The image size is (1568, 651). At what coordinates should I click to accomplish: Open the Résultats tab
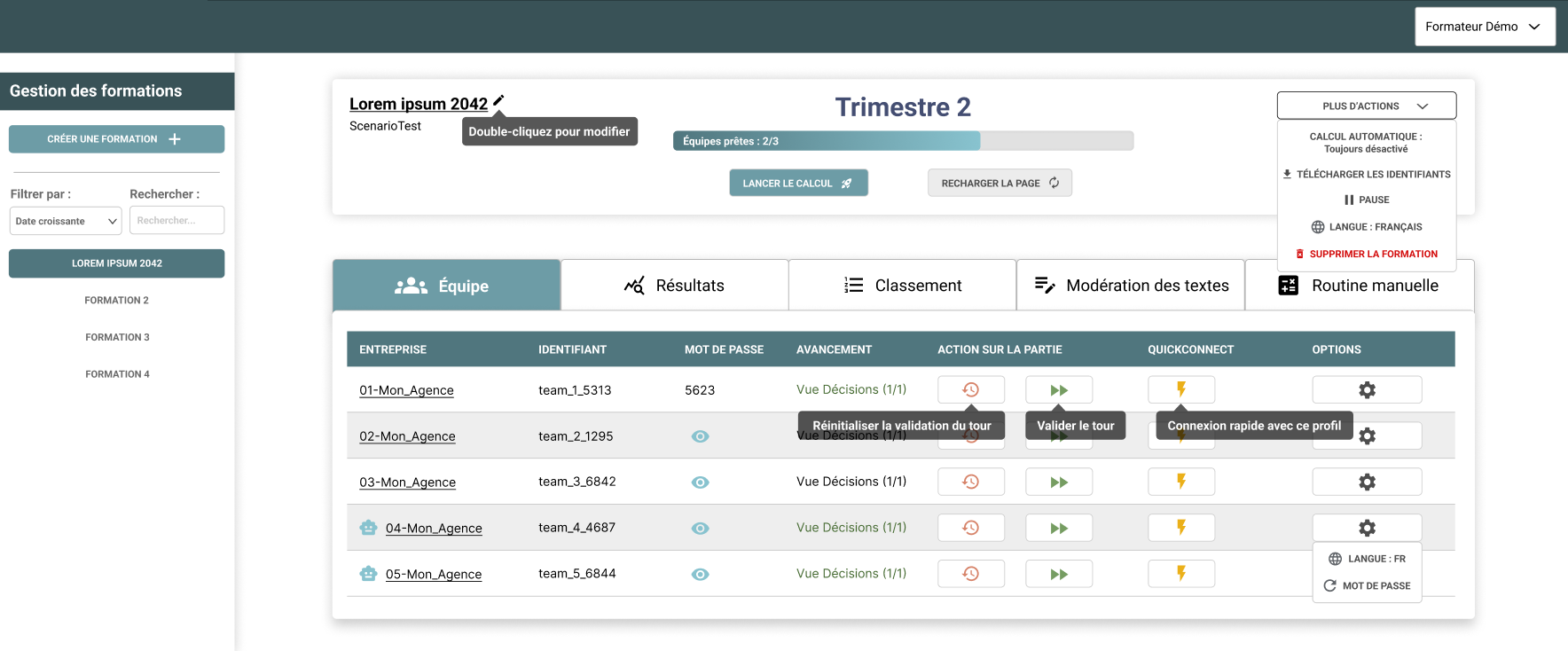point(675,286)
